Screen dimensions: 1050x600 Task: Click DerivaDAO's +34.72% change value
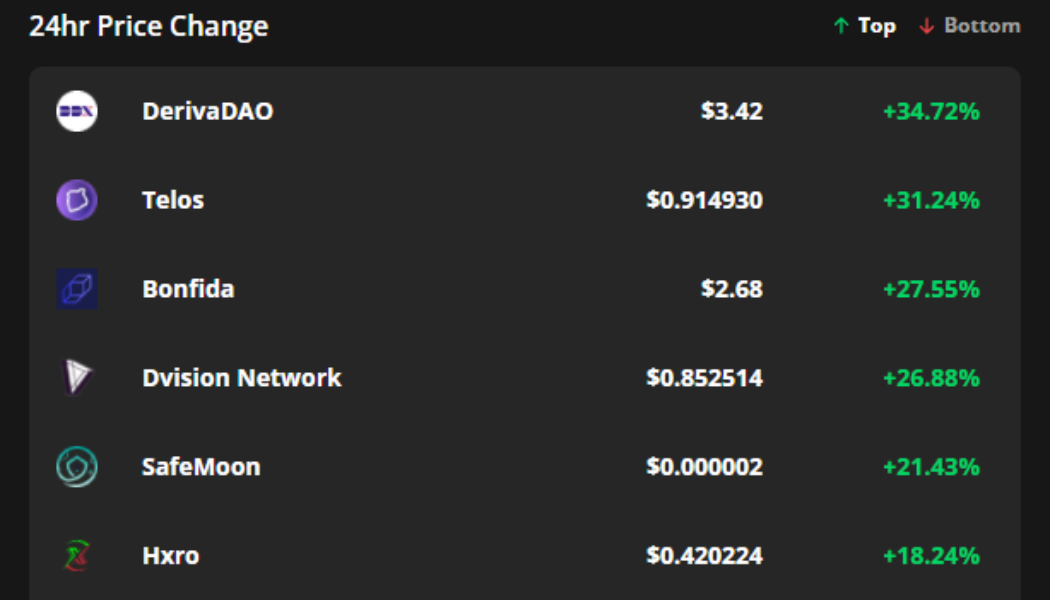(930, 111)
